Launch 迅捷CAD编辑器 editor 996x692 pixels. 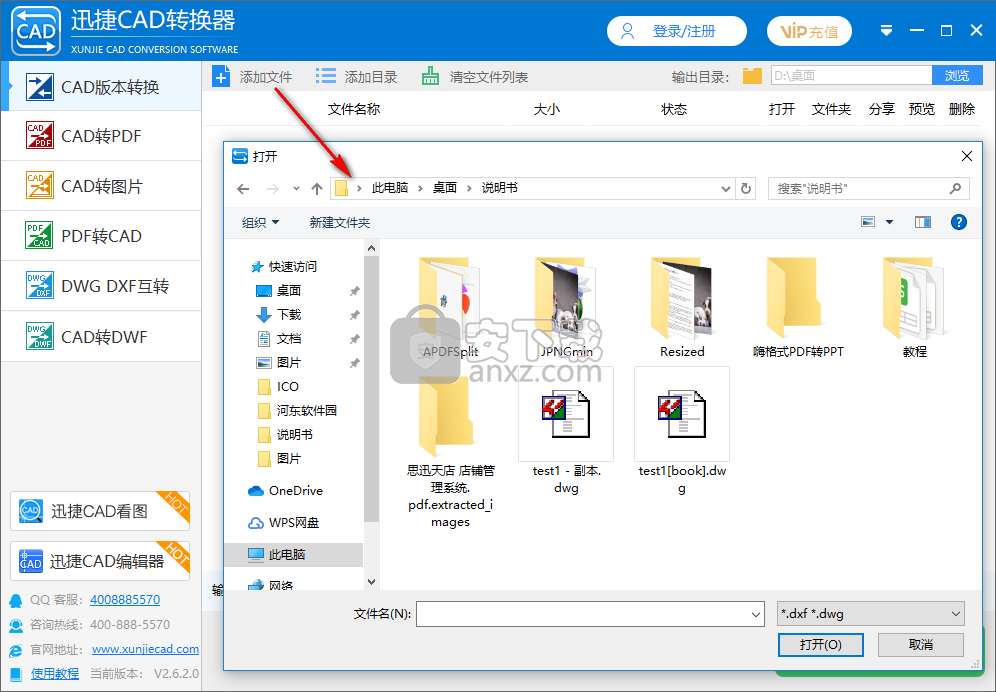click(100, 561)
